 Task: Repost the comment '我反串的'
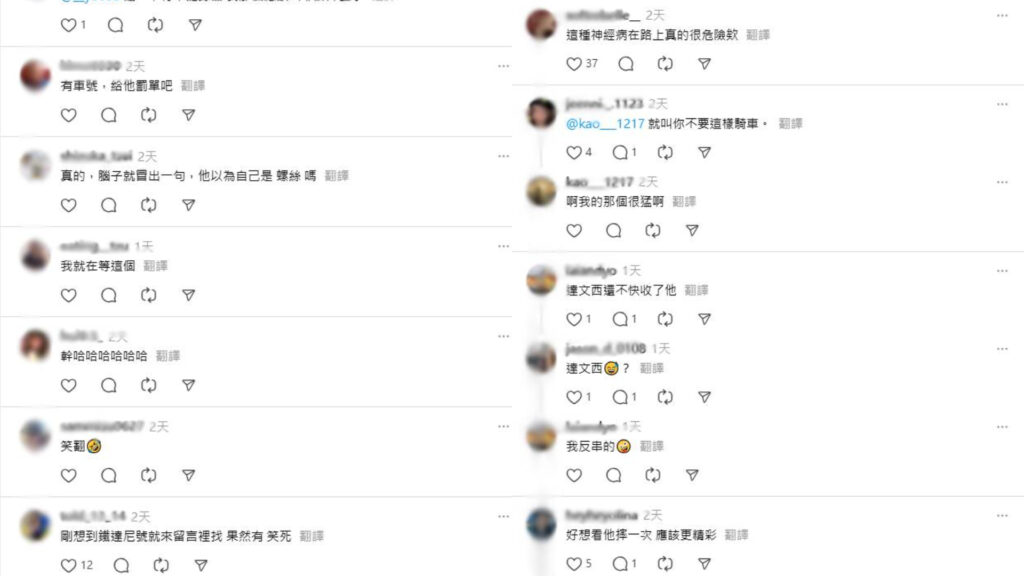(652, 475)
